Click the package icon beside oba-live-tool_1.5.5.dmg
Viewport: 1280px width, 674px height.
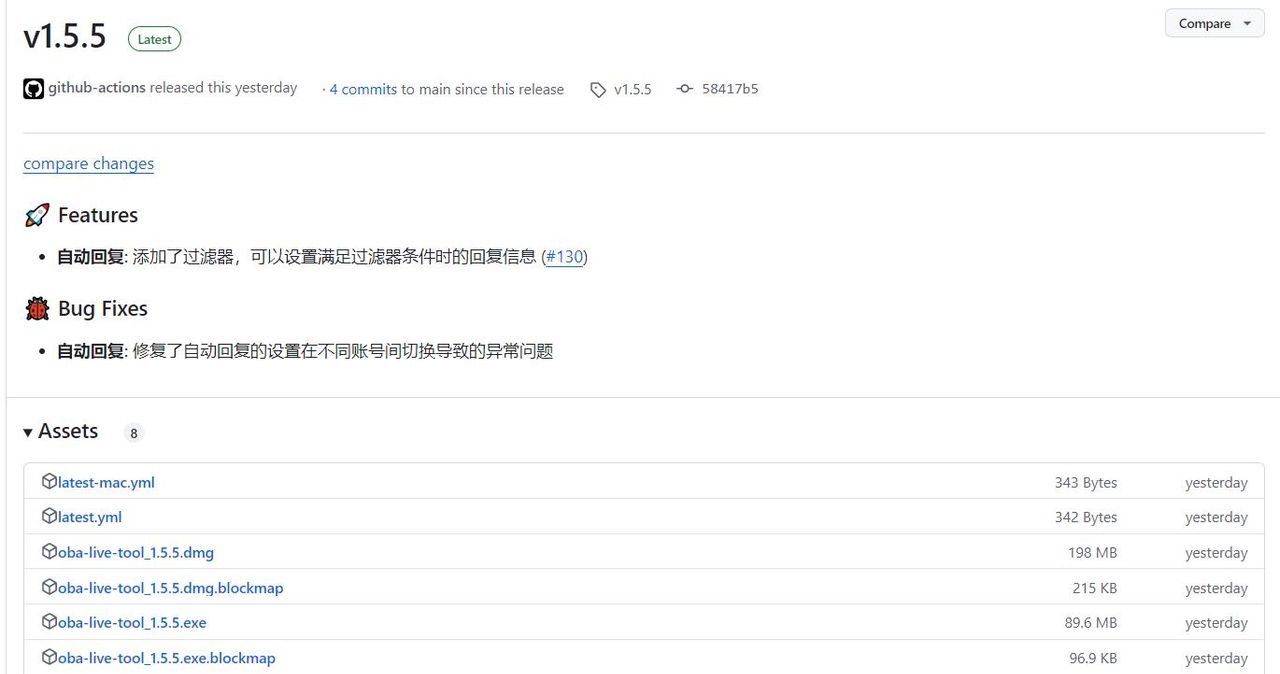[x=49, y=551]
